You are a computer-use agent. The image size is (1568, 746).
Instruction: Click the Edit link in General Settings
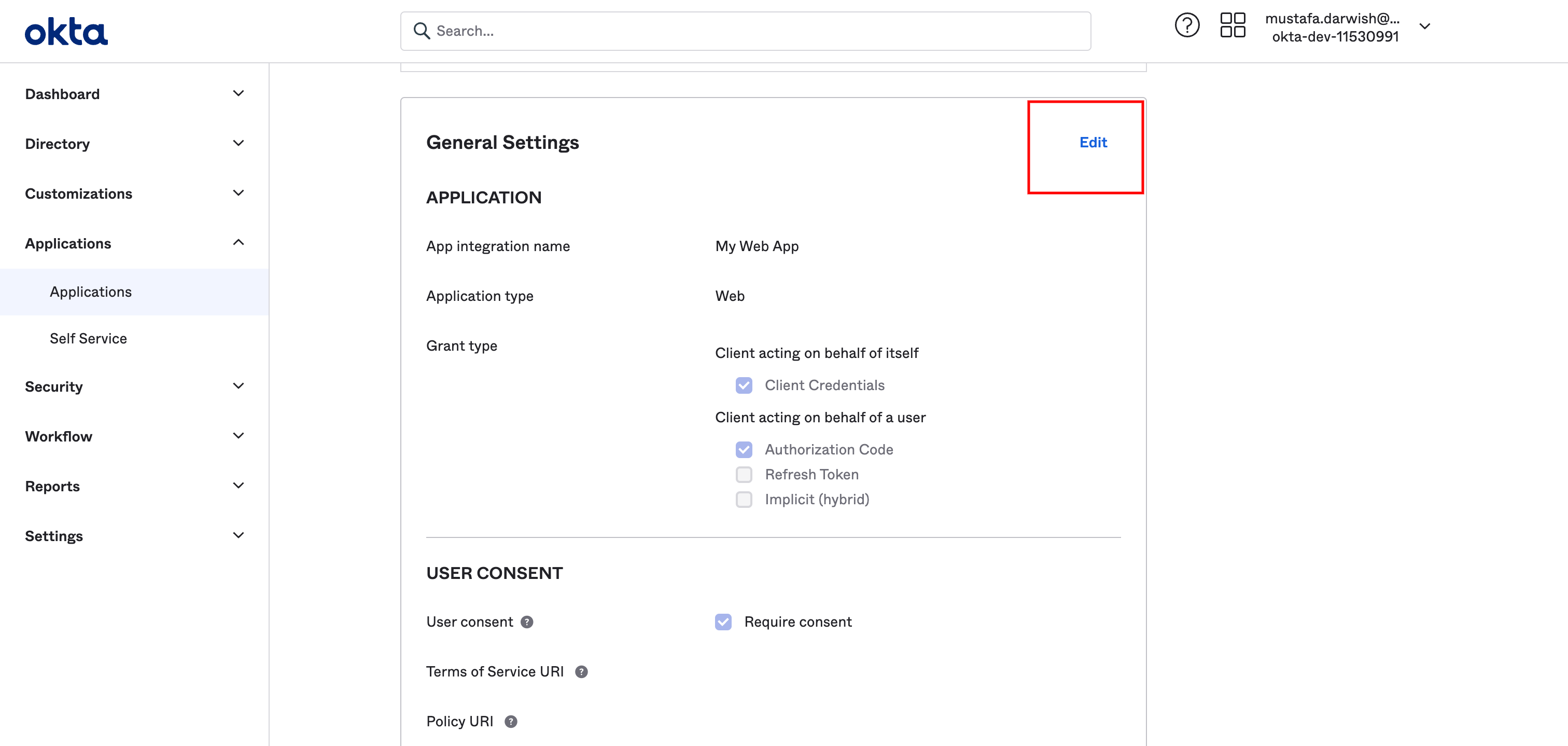[x=1093, y=143]
